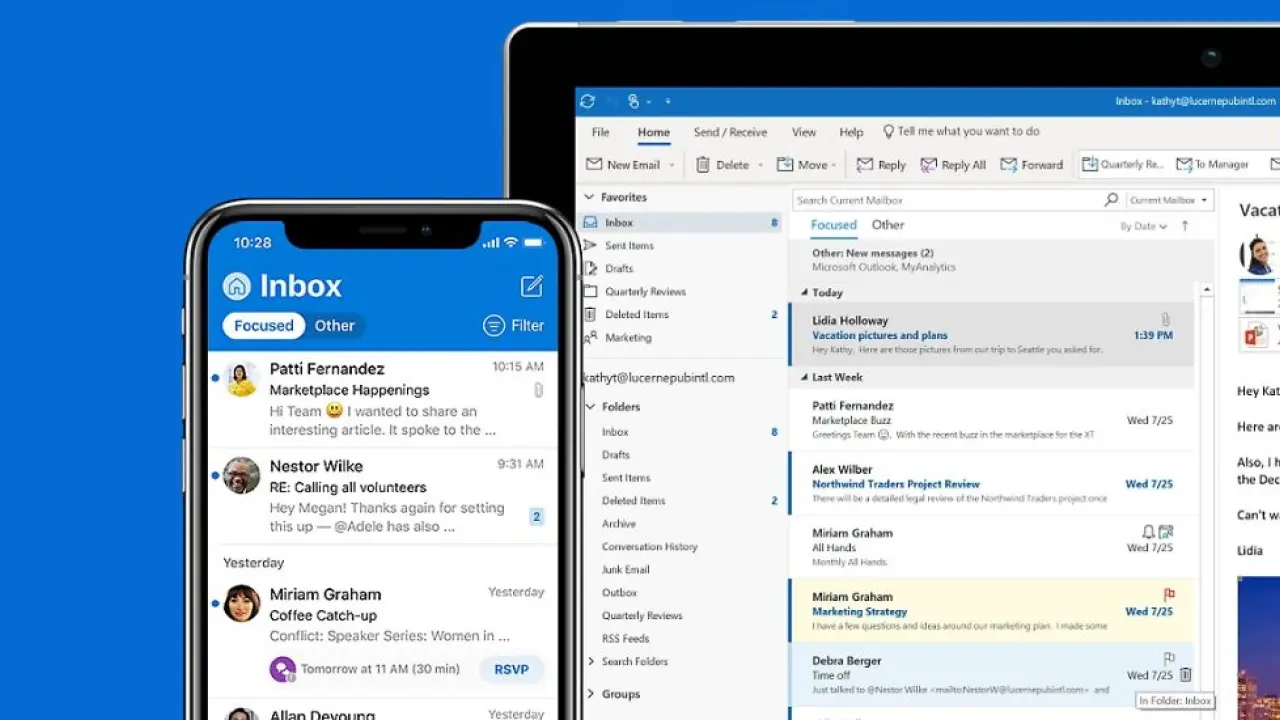Expand the Groups section in folder pane

coord(591,694)
